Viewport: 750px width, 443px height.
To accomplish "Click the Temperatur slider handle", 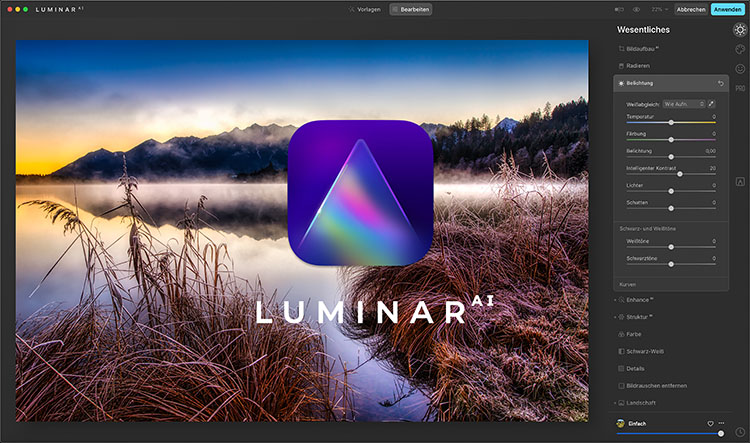I will click(x=671, y=123).
